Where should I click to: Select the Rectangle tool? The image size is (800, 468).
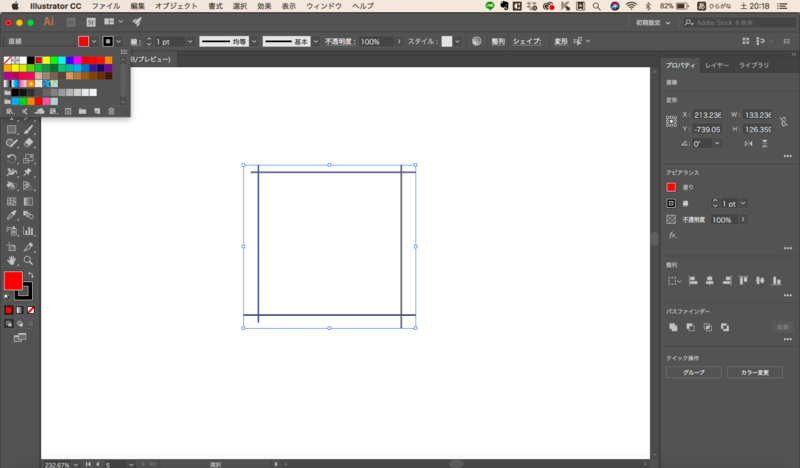point(11,130)
